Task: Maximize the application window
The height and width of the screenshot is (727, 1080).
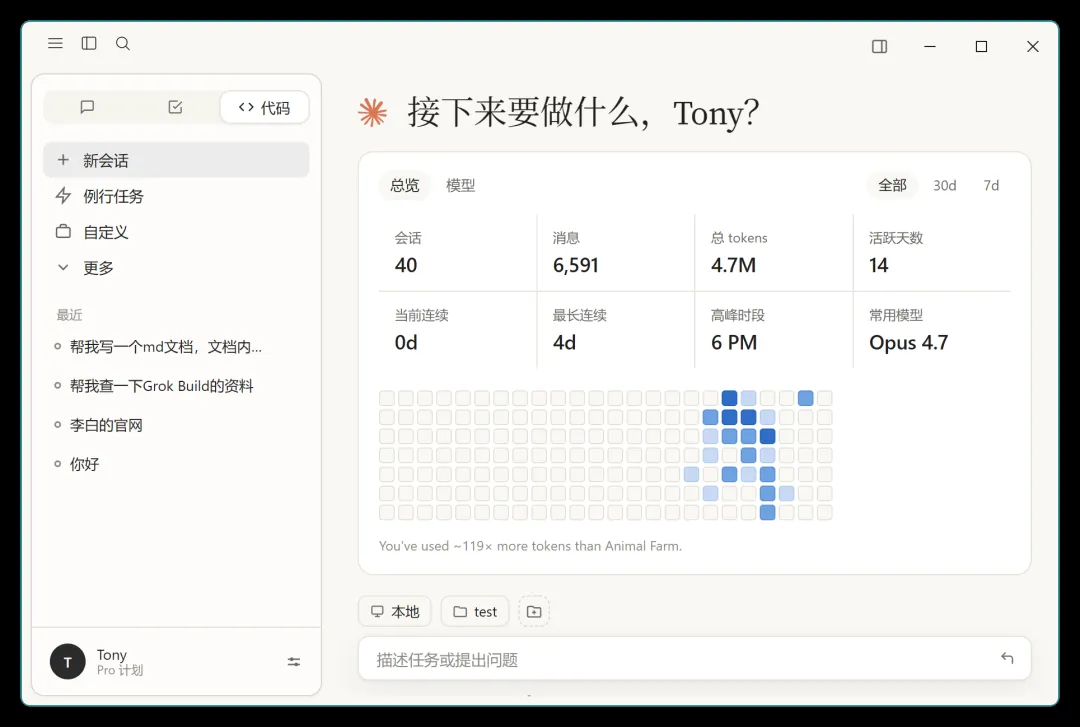Action: coord(982,46)
